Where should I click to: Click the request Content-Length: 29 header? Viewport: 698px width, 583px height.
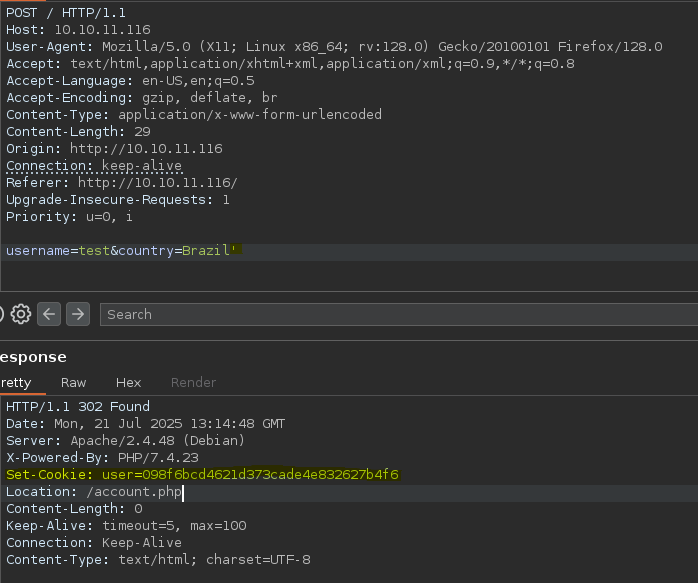click(x=78, y=132)
